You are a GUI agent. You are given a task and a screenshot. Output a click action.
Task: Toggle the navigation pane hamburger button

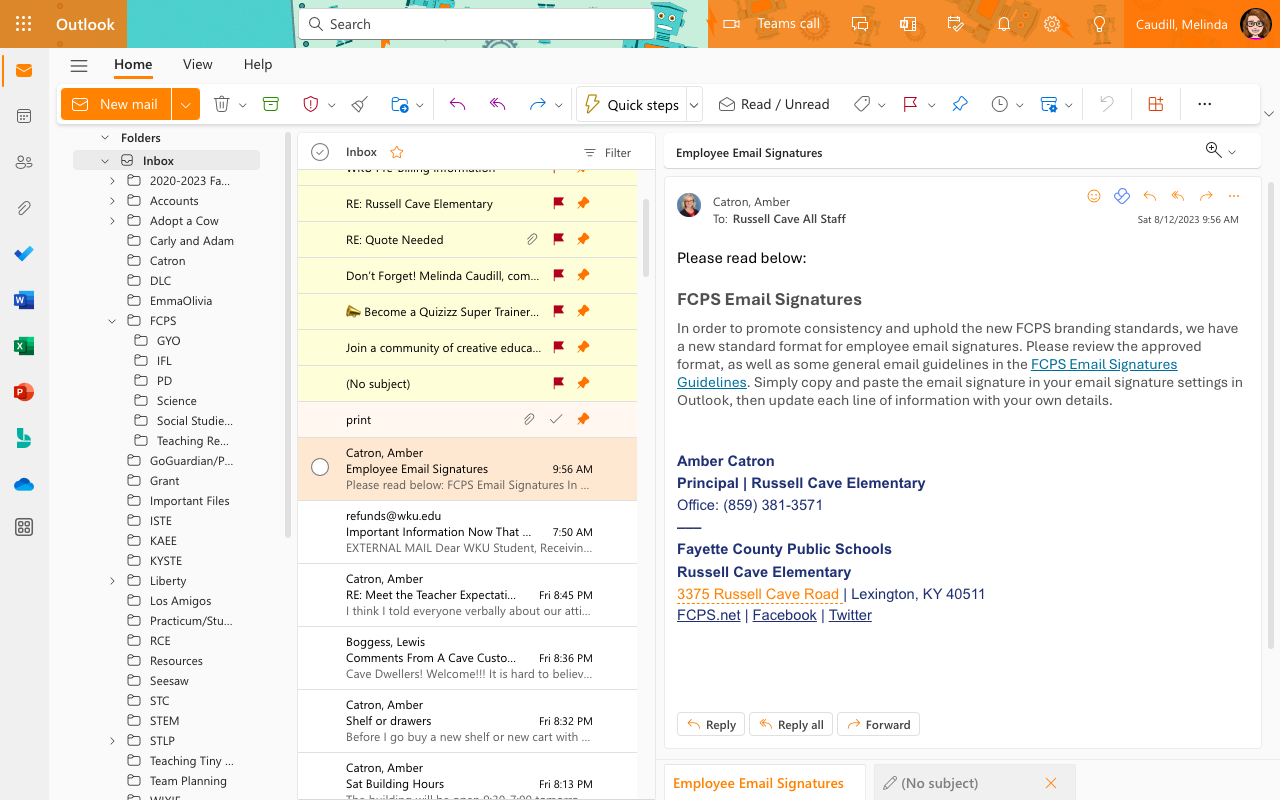pos(79,65)
